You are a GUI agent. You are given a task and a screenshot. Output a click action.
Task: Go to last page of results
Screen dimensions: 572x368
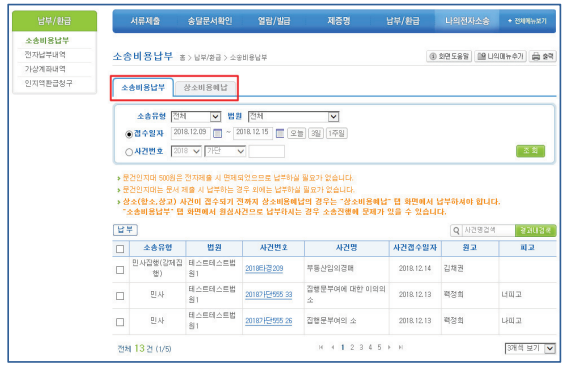pos(401,347)
